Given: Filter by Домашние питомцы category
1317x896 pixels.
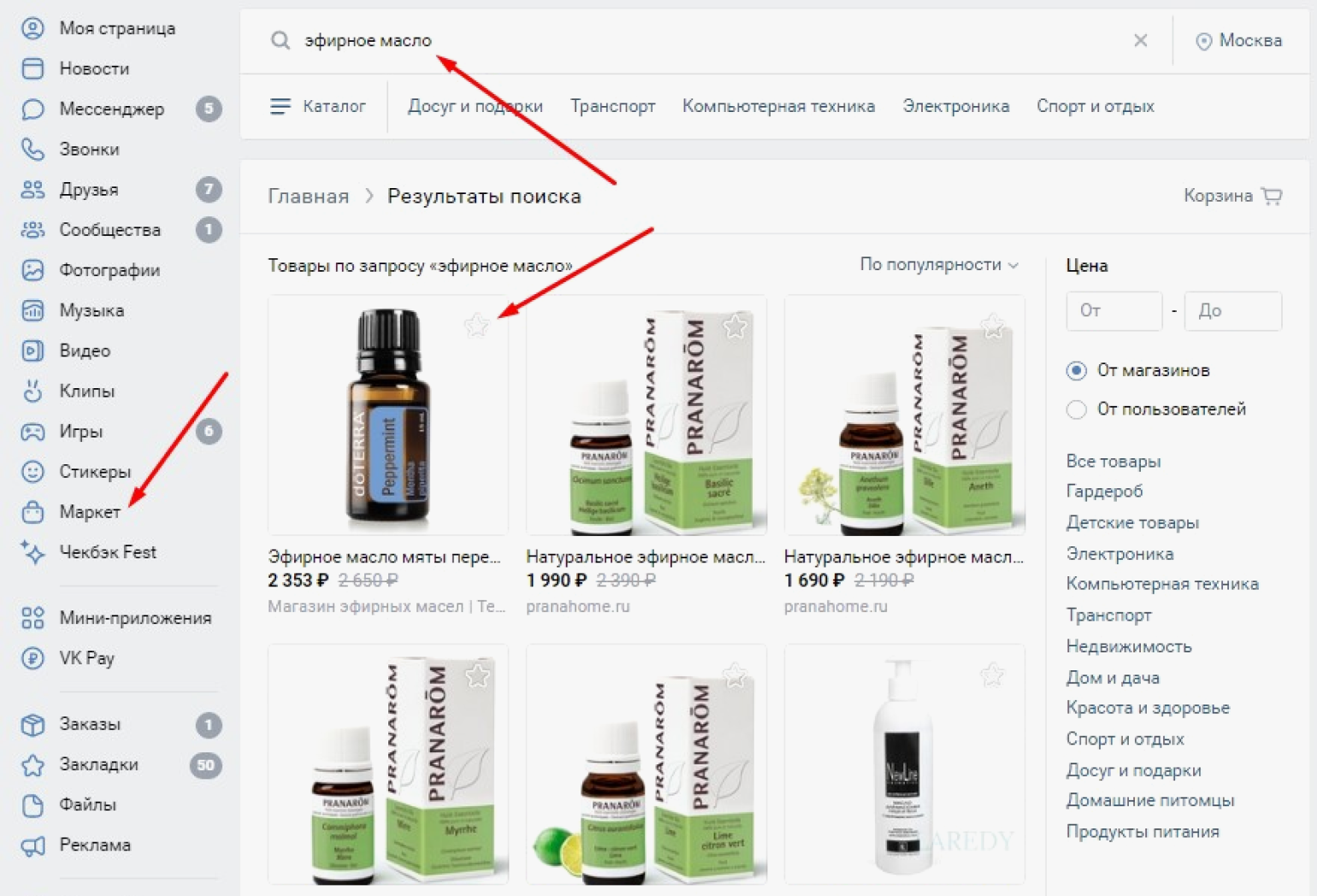Looking at the screenshot, I should point(1150,800).
